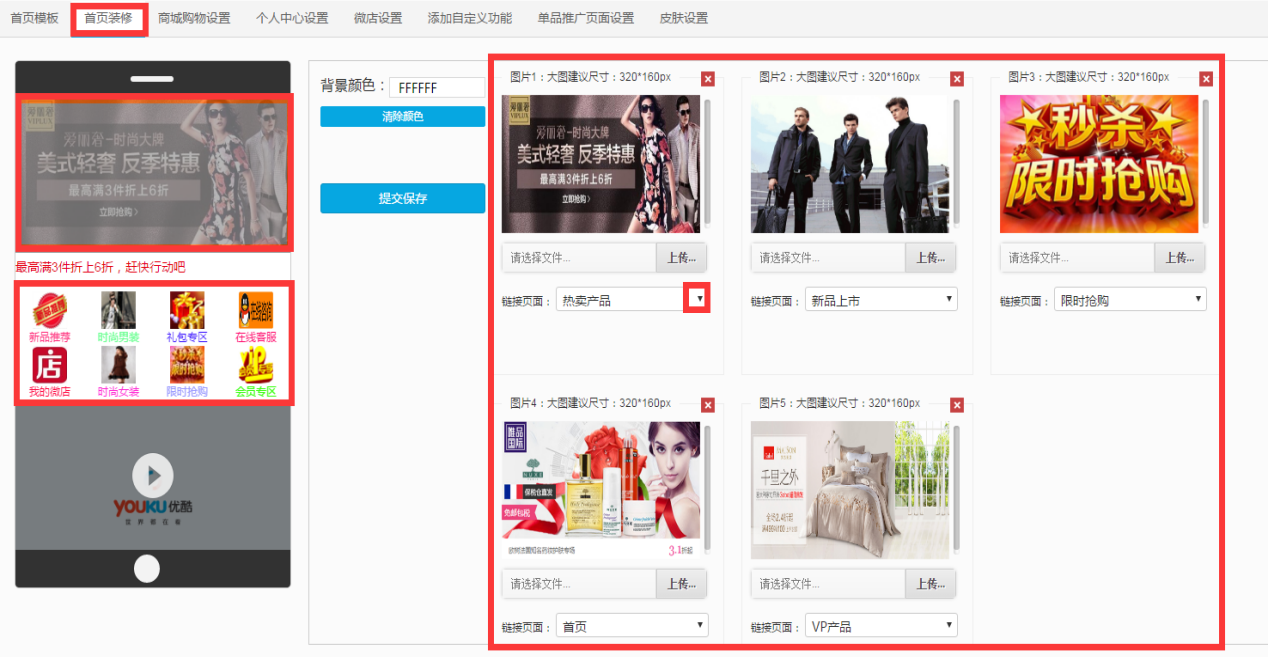
Task: Open the 我的微店 shop icon
Action: coord(49,365)
